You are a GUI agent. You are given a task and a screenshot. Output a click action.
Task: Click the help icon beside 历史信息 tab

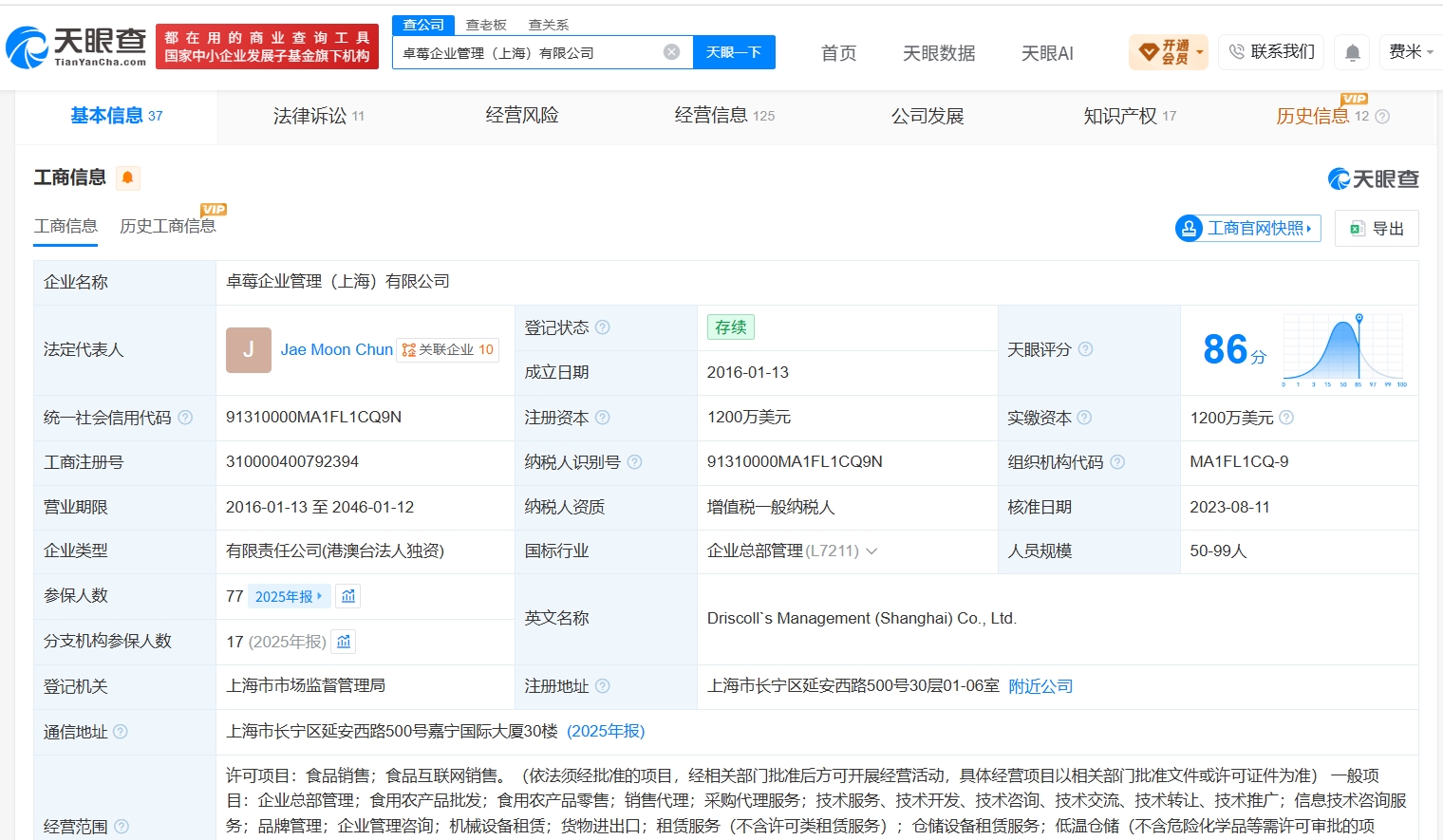[x=1382, y=117]
